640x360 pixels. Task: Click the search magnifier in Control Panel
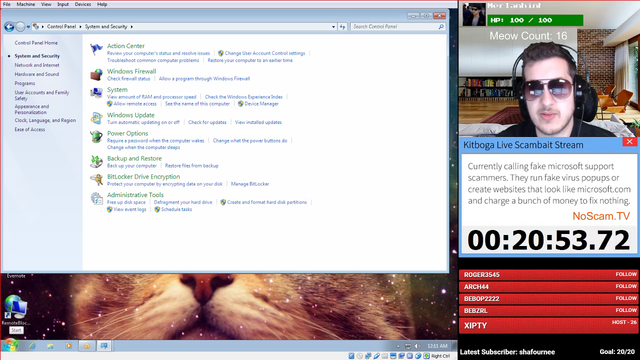click(x=441, y=27)
